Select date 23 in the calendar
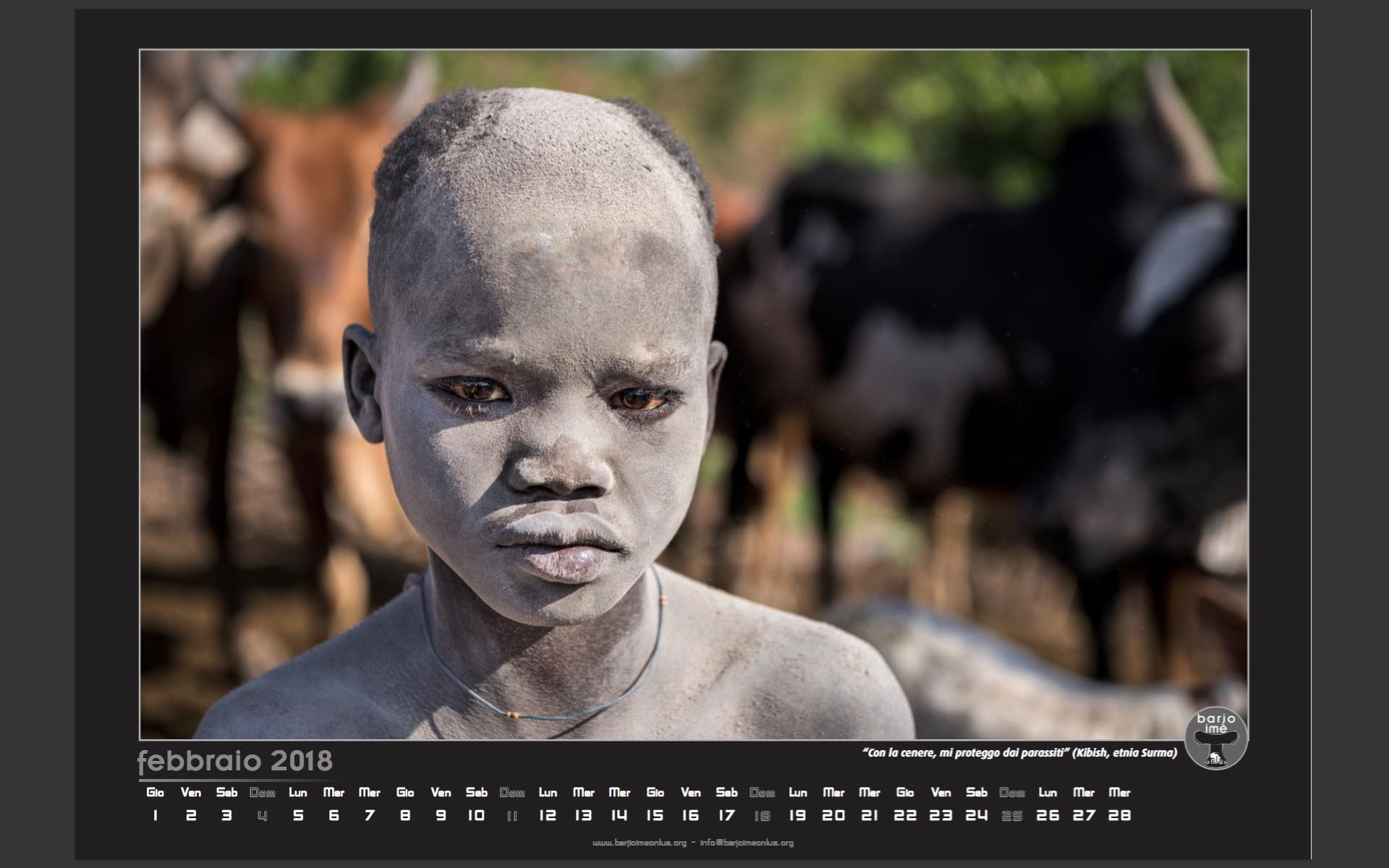This screenshot has width=1389, height=868. (x=940, y=815)
